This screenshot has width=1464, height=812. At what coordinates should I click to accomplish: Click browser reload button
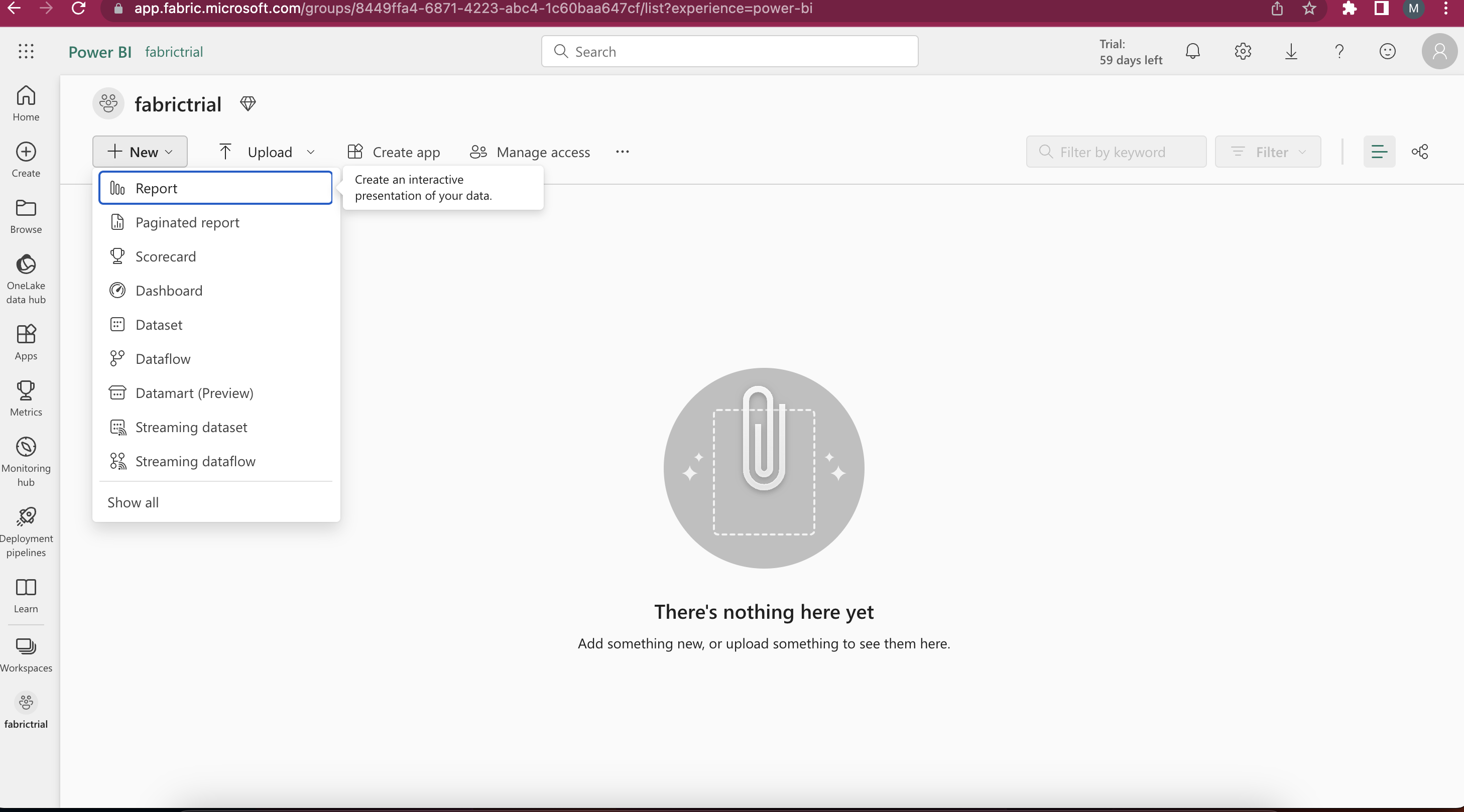click(78, 9)
